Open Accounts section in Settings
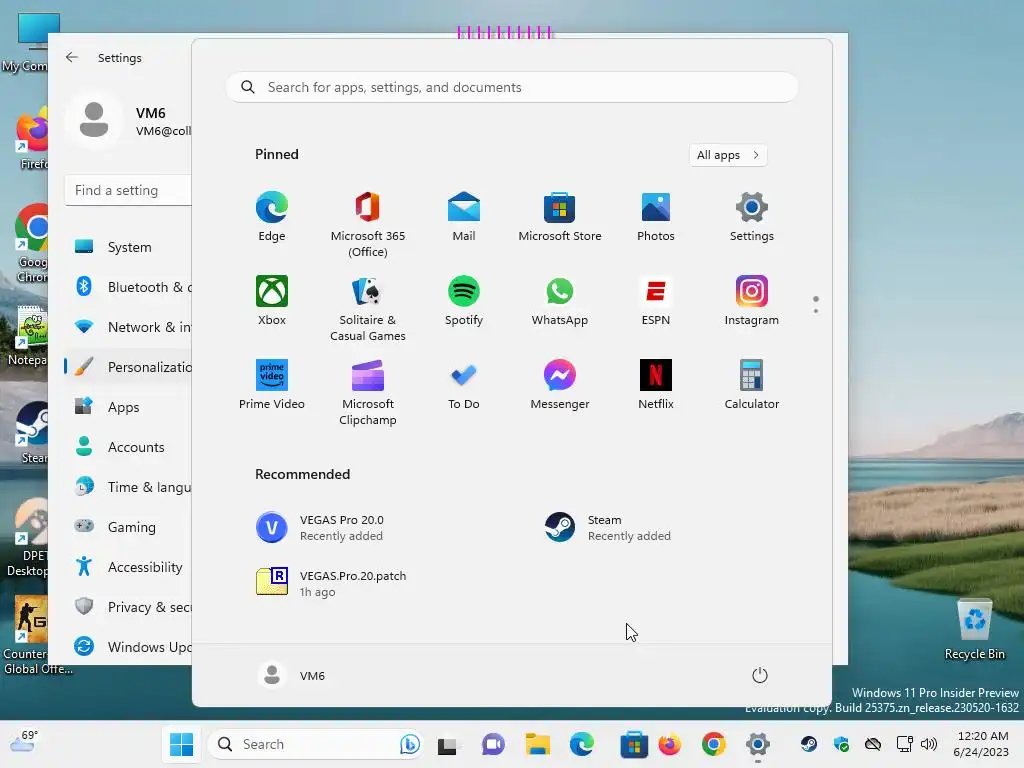This screenshot has width=1024, height=768. click(x=130, y=447)
